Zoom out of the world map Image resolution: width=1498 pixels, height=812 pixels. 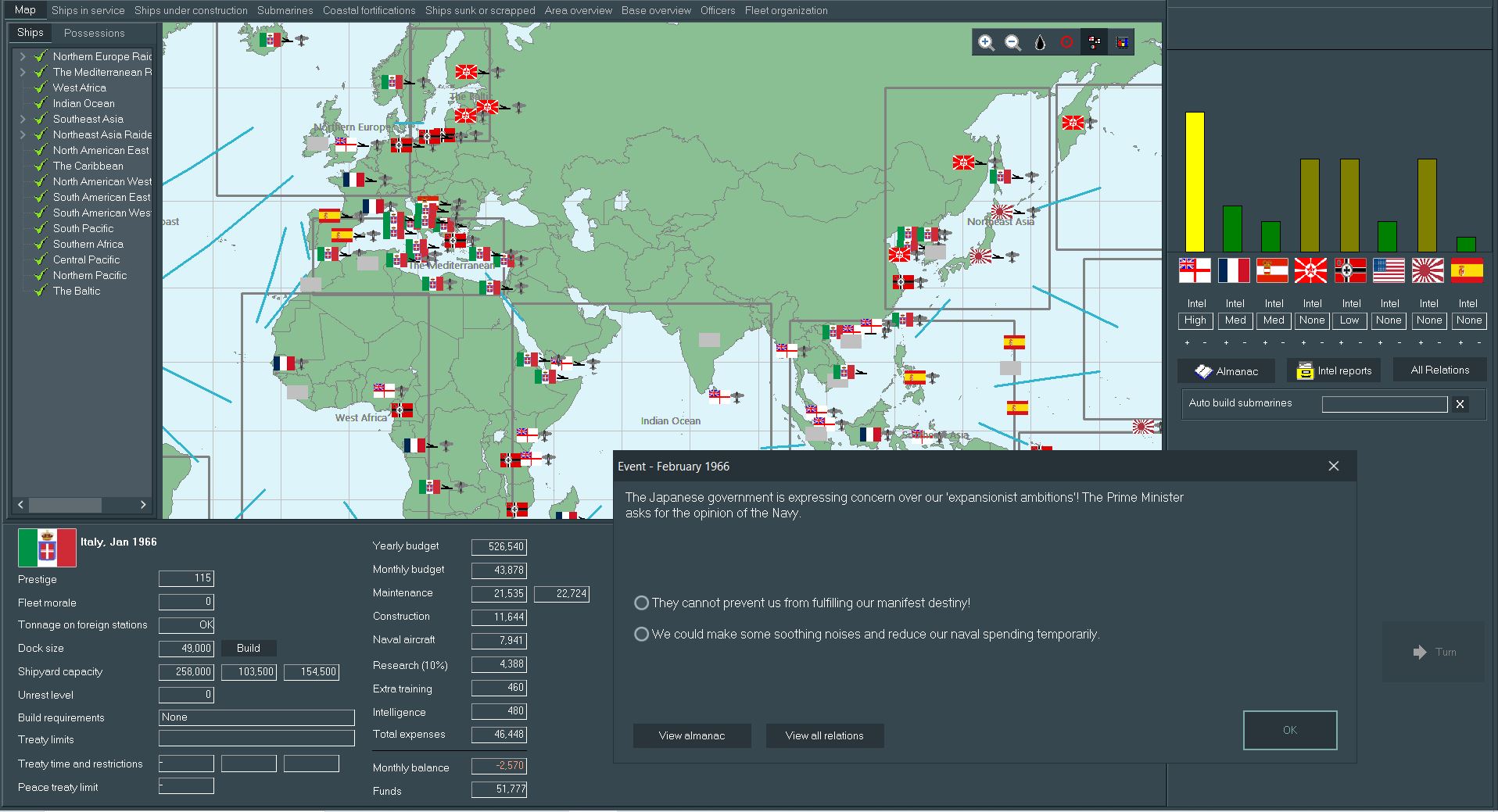[1012, 43]
